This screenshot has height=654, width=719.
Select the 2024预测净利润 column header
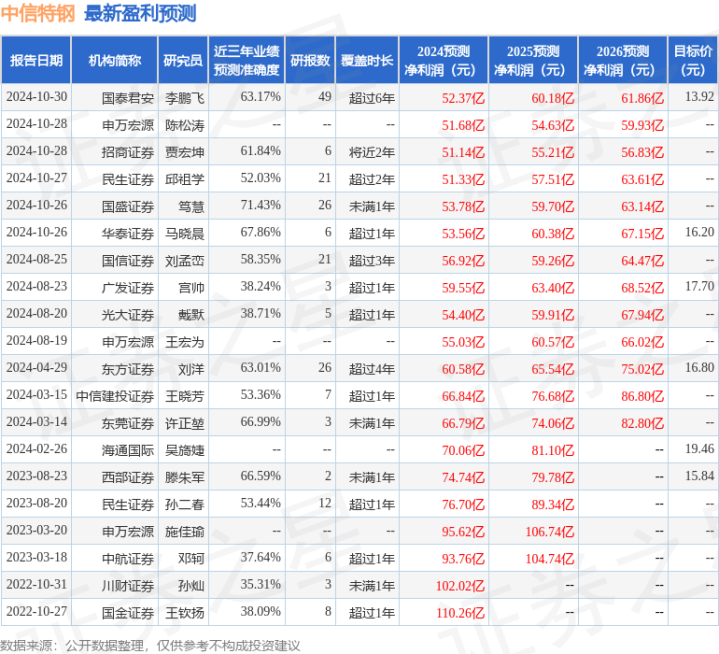point(443,60)
